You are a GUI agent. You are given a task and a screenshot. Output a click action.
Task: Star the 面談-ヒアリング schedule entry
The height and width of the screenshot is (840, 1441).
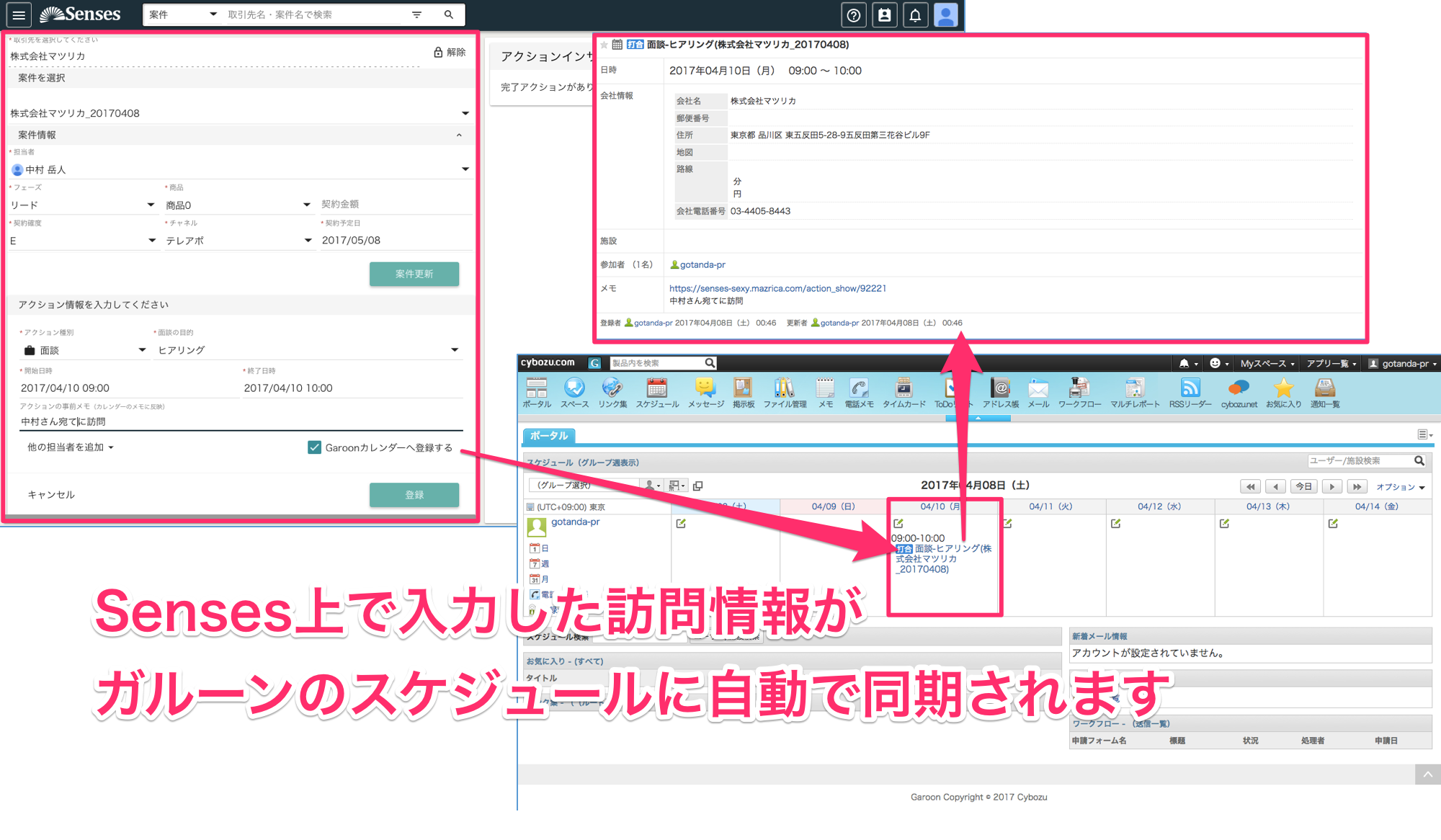click(x=604, y=45)
